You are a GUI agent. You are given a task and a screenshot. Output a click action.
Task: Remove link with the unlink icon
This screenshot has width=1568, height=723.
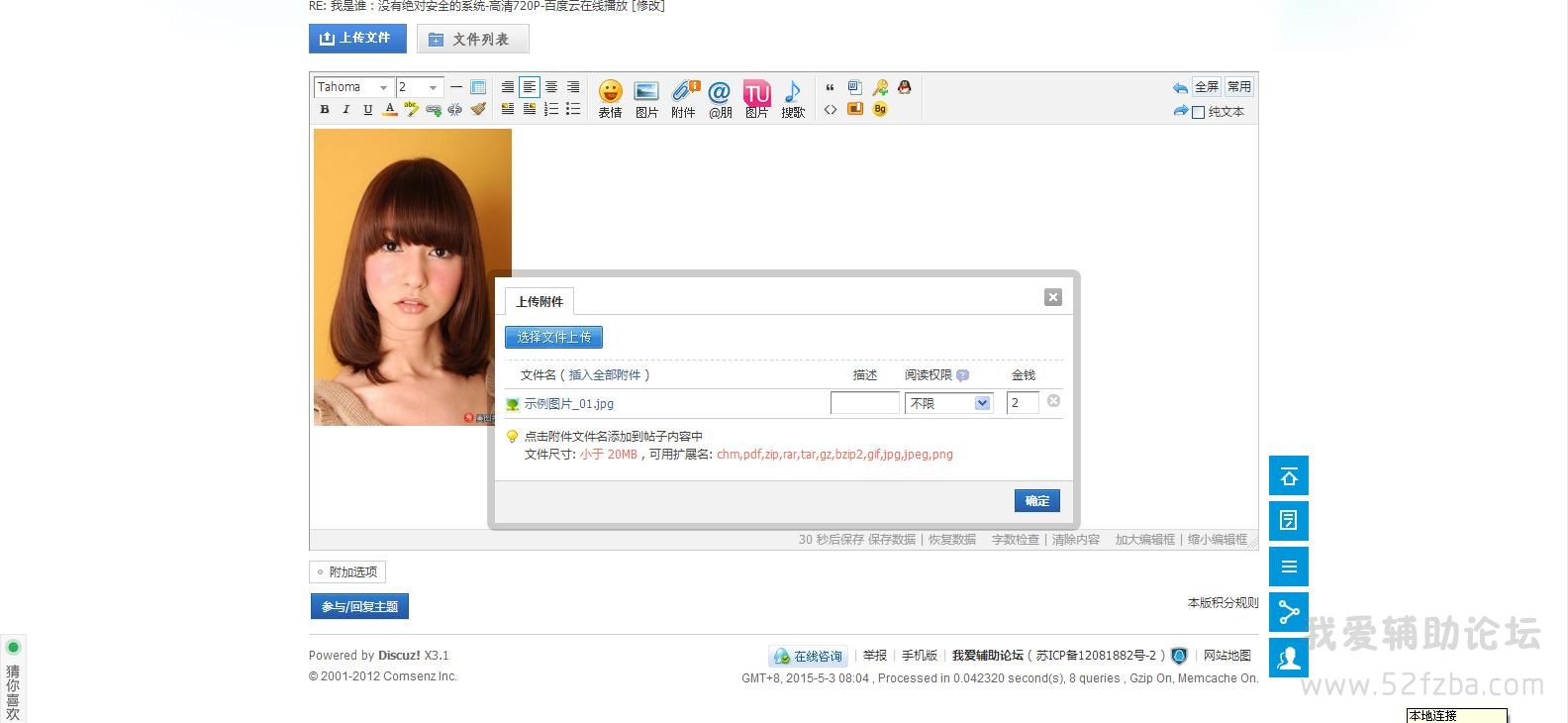pyautogui.click(x=455, y=110)
